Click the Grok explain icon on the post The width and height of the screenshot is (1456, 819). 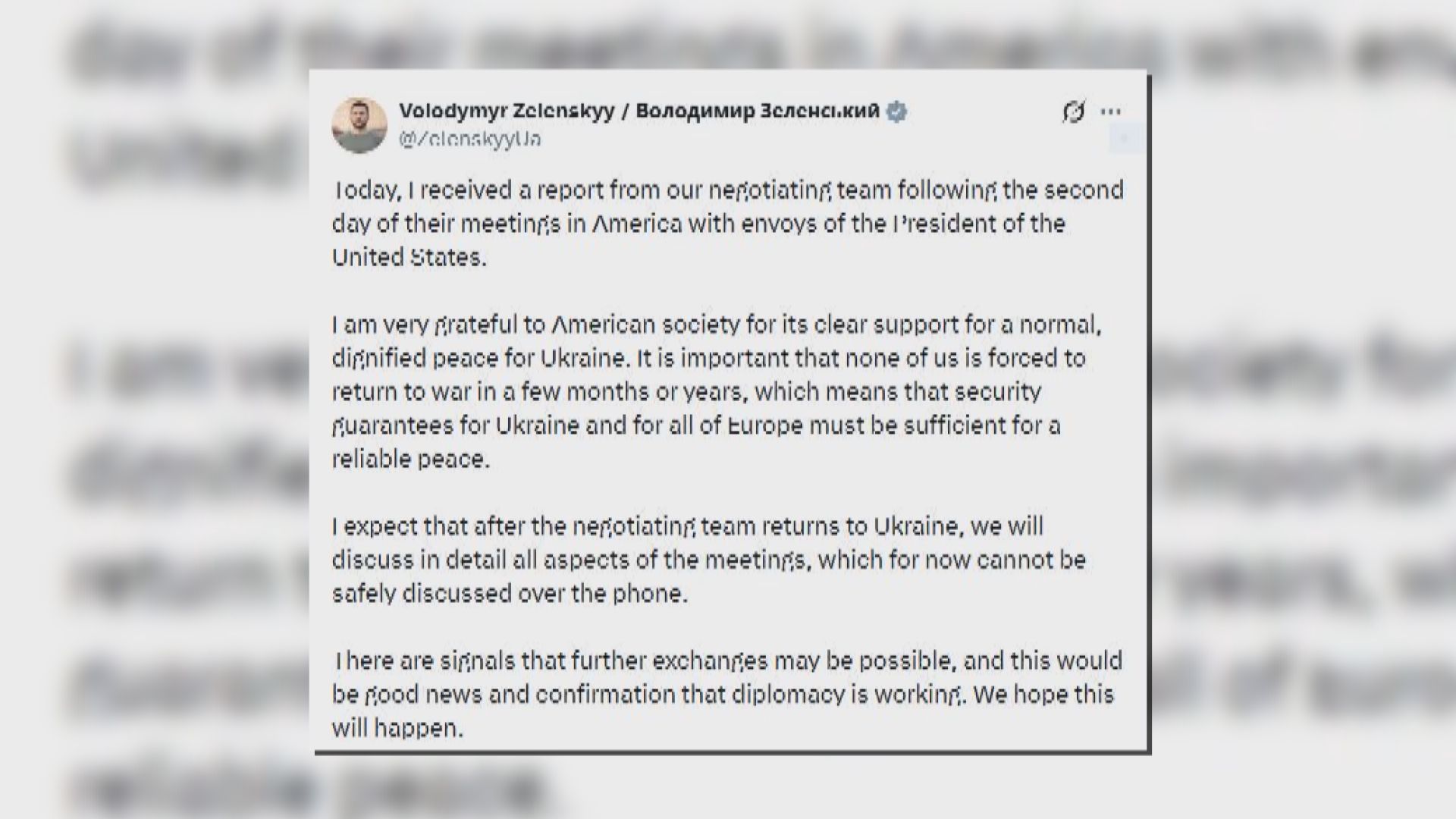tap(1073, 112)
